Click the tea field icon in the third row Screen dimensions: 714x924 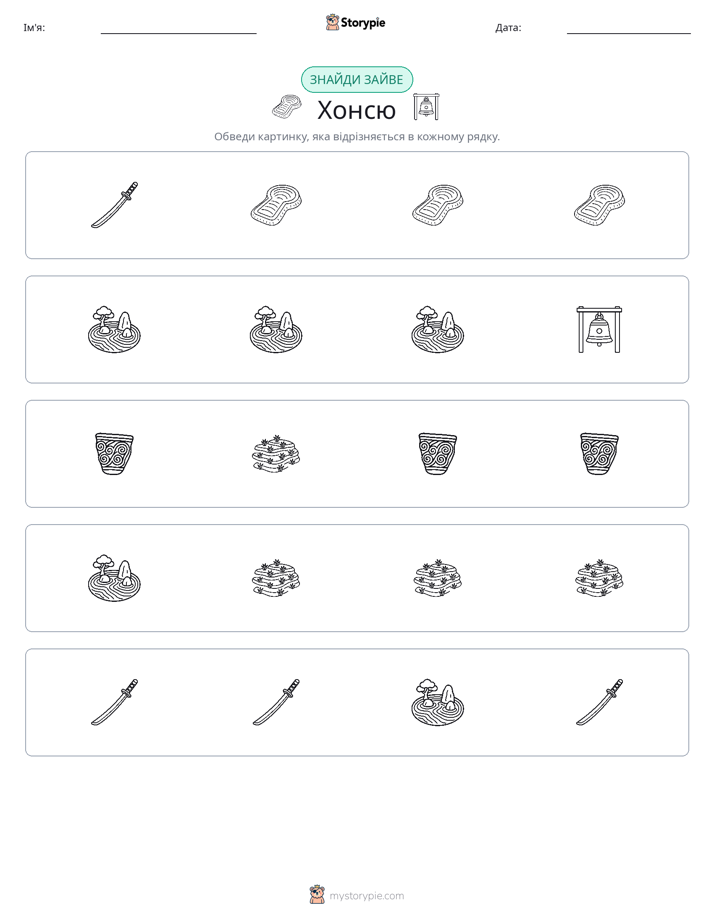pyautogui.click(x=276, y=454)
